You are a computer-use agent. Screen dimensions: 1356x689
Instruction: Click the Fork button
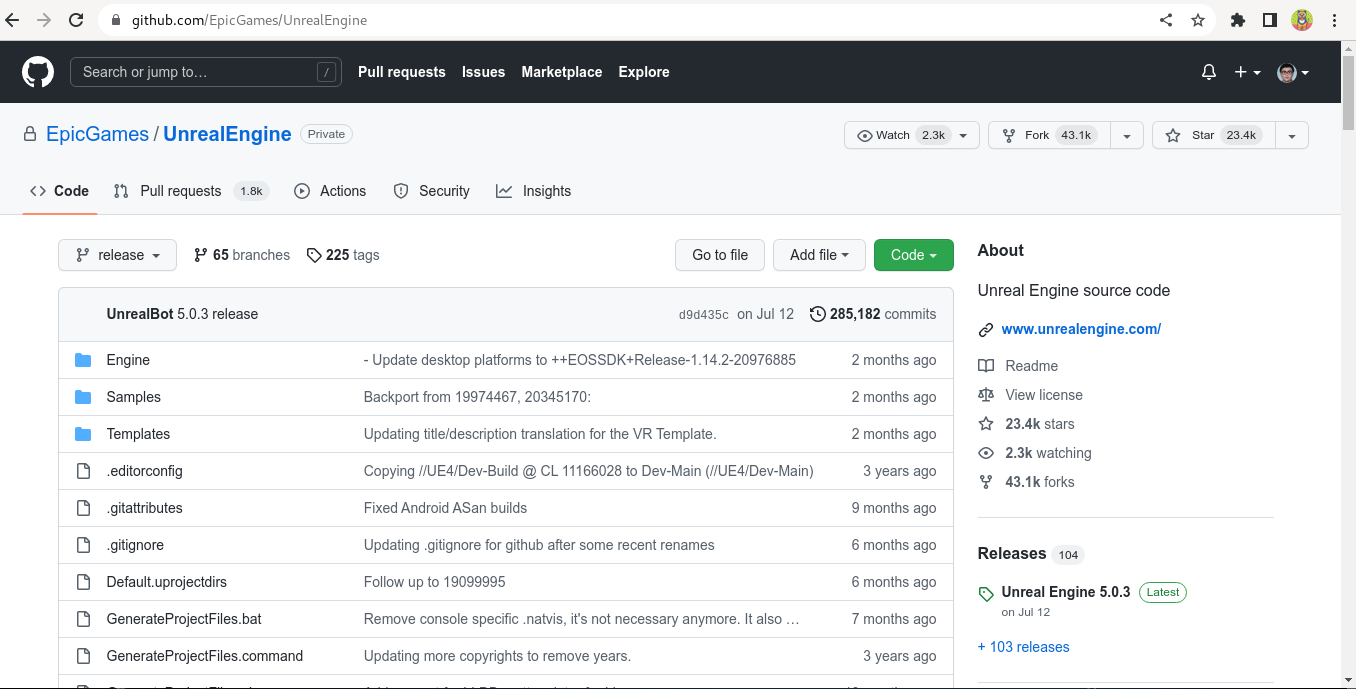tap(1049, 135)
